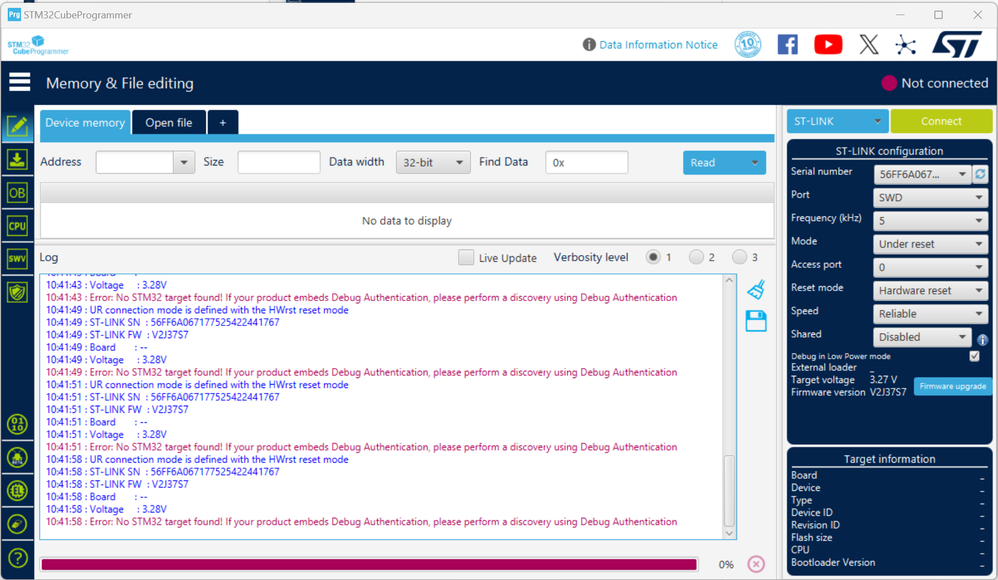This screenshot has height=580, width=998.
Task: Open the Data Information Notice link
Action: pos(658,45)
